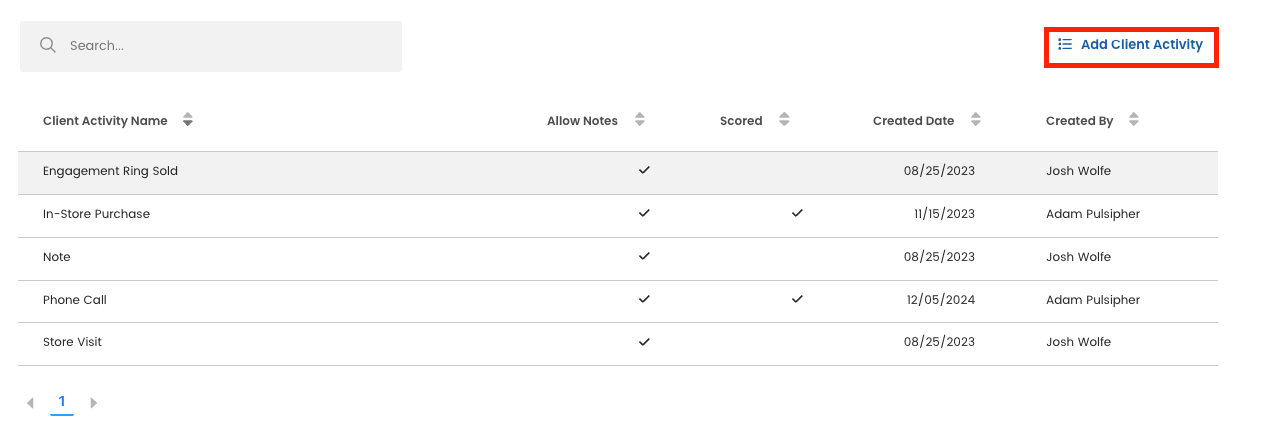Click the magnifying glass search icon

point(47,45)
